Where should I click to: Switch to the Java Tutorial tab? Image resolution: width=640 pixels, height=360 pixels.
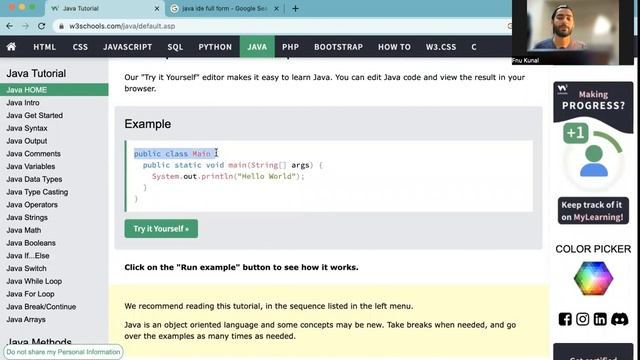[x=103, y=9]
